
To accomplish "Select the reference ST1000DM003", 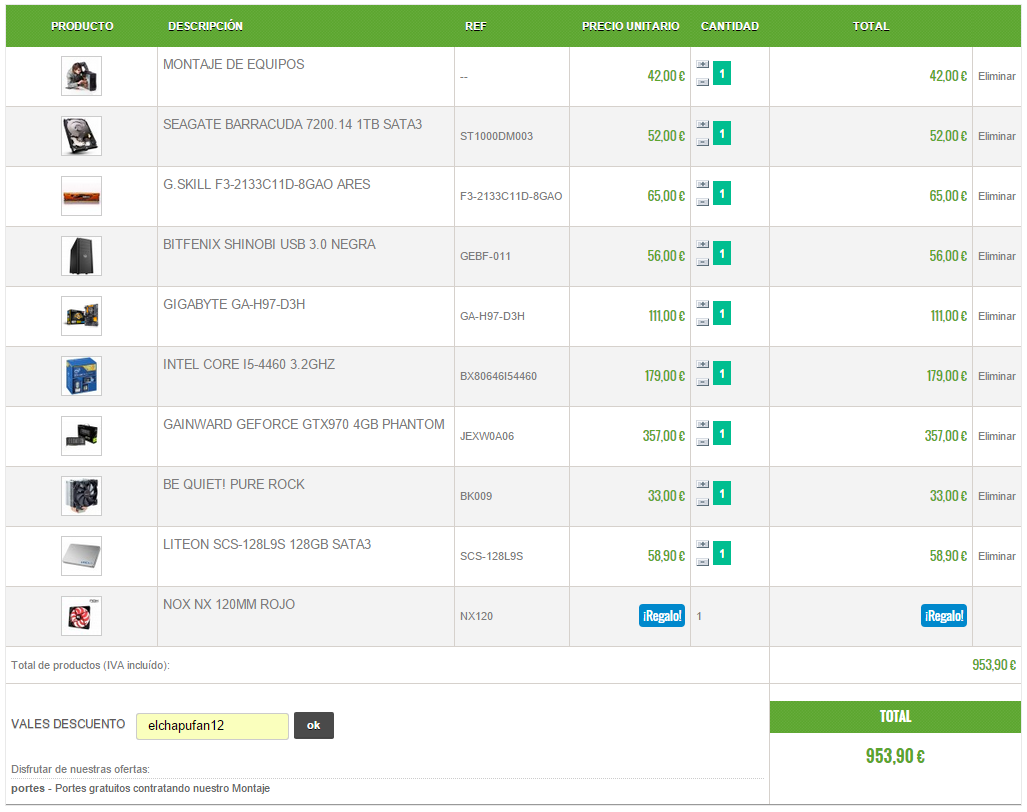I will pyautogui.click(x=496, y=136).
